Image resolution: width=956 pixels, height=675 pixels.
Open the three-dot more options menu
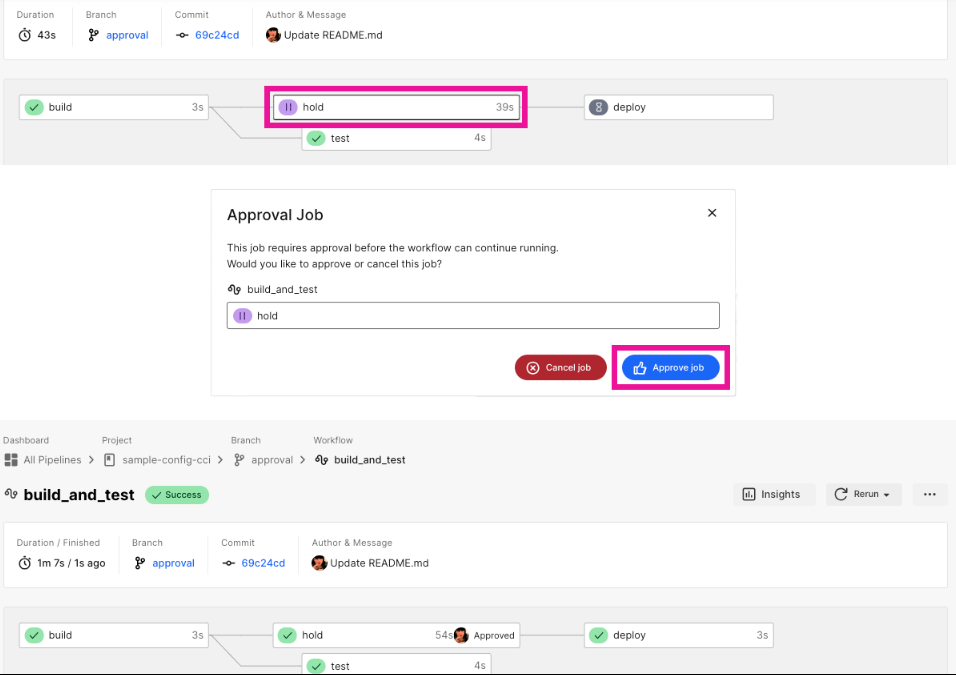pyautogui.click(x=929, y=494)
